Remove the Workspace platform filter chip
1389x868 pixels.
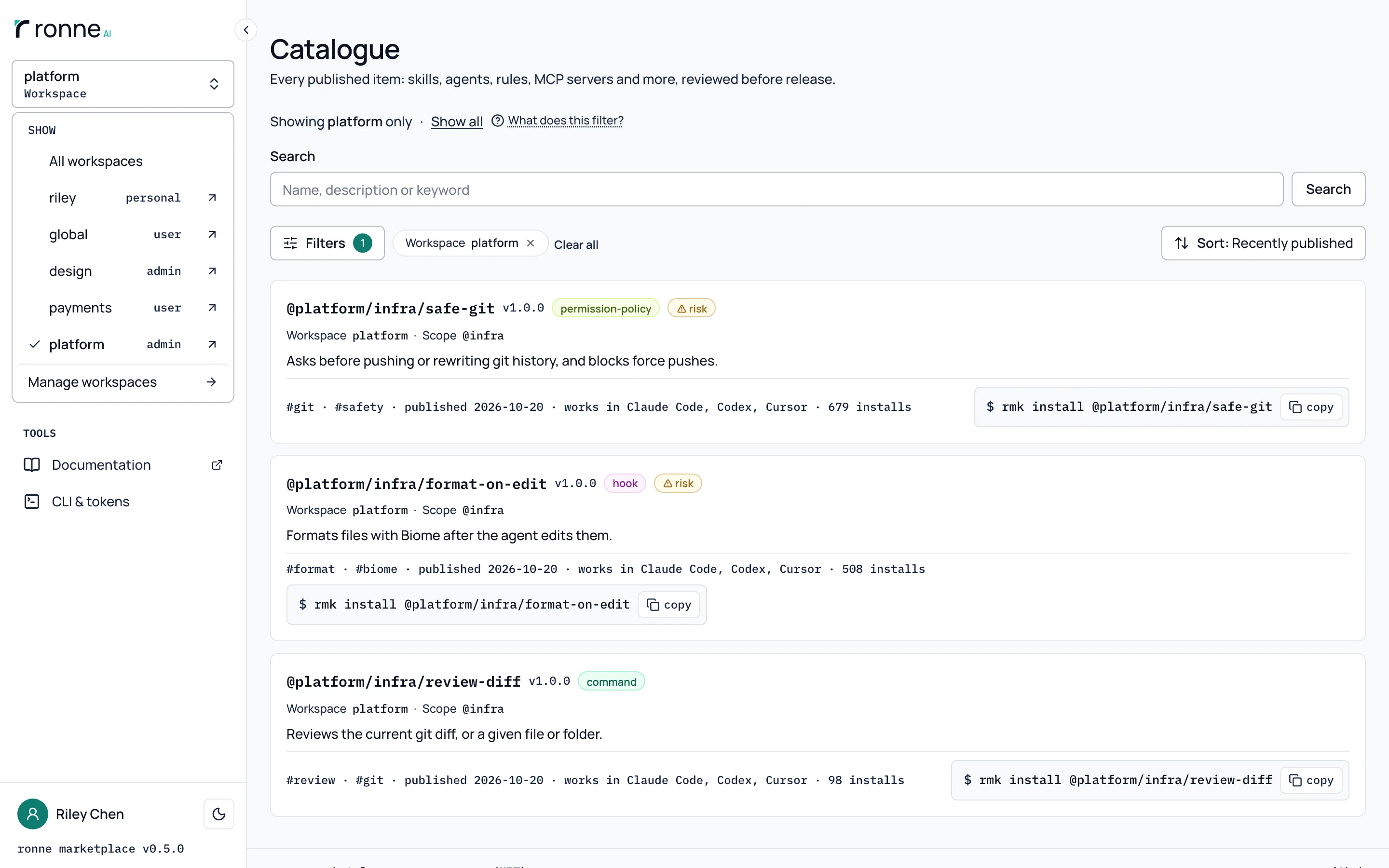(x=531, y=244)
